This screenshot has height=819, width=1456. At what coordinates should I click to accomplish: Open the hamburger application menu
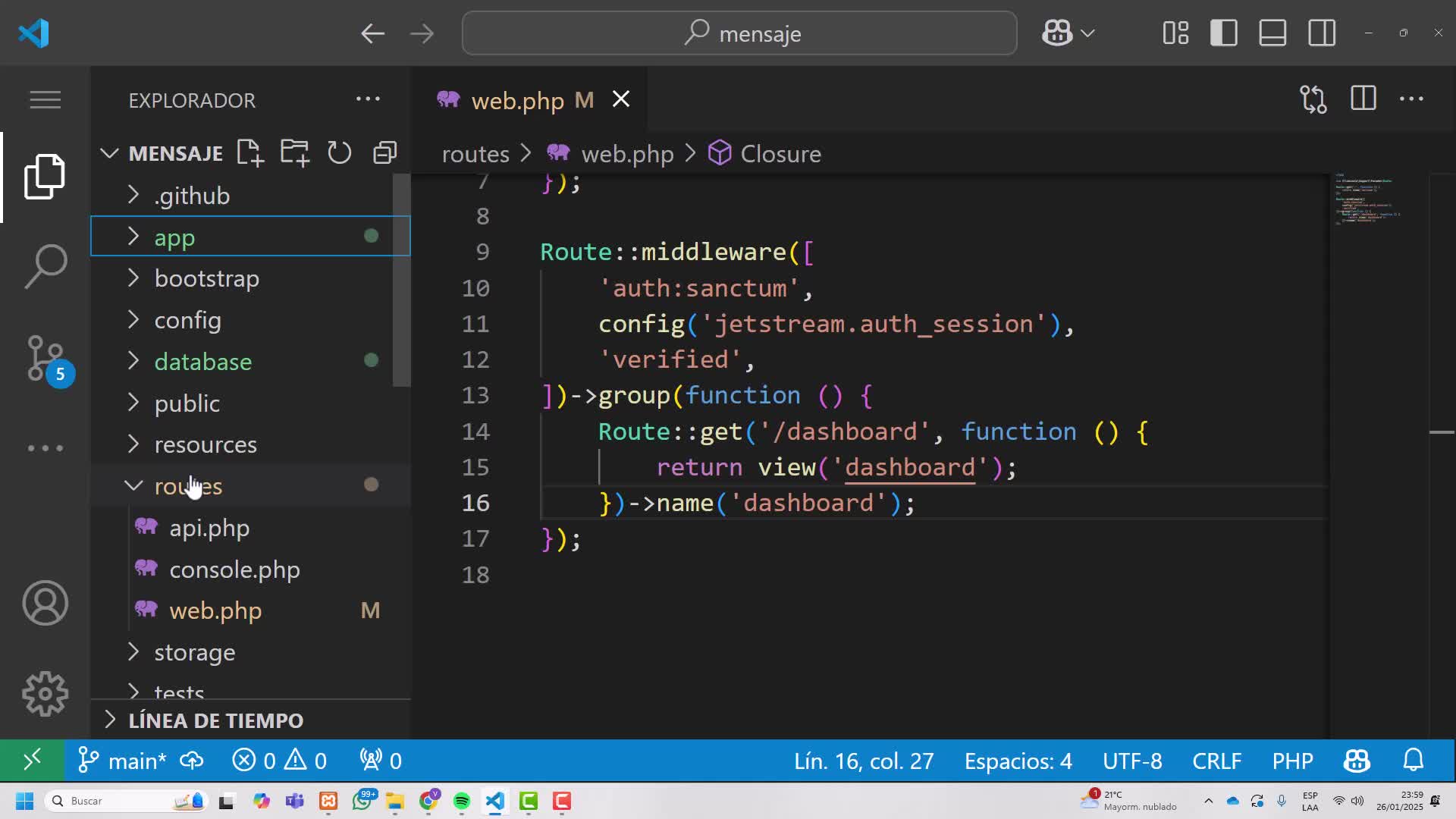tap(45, 99)
